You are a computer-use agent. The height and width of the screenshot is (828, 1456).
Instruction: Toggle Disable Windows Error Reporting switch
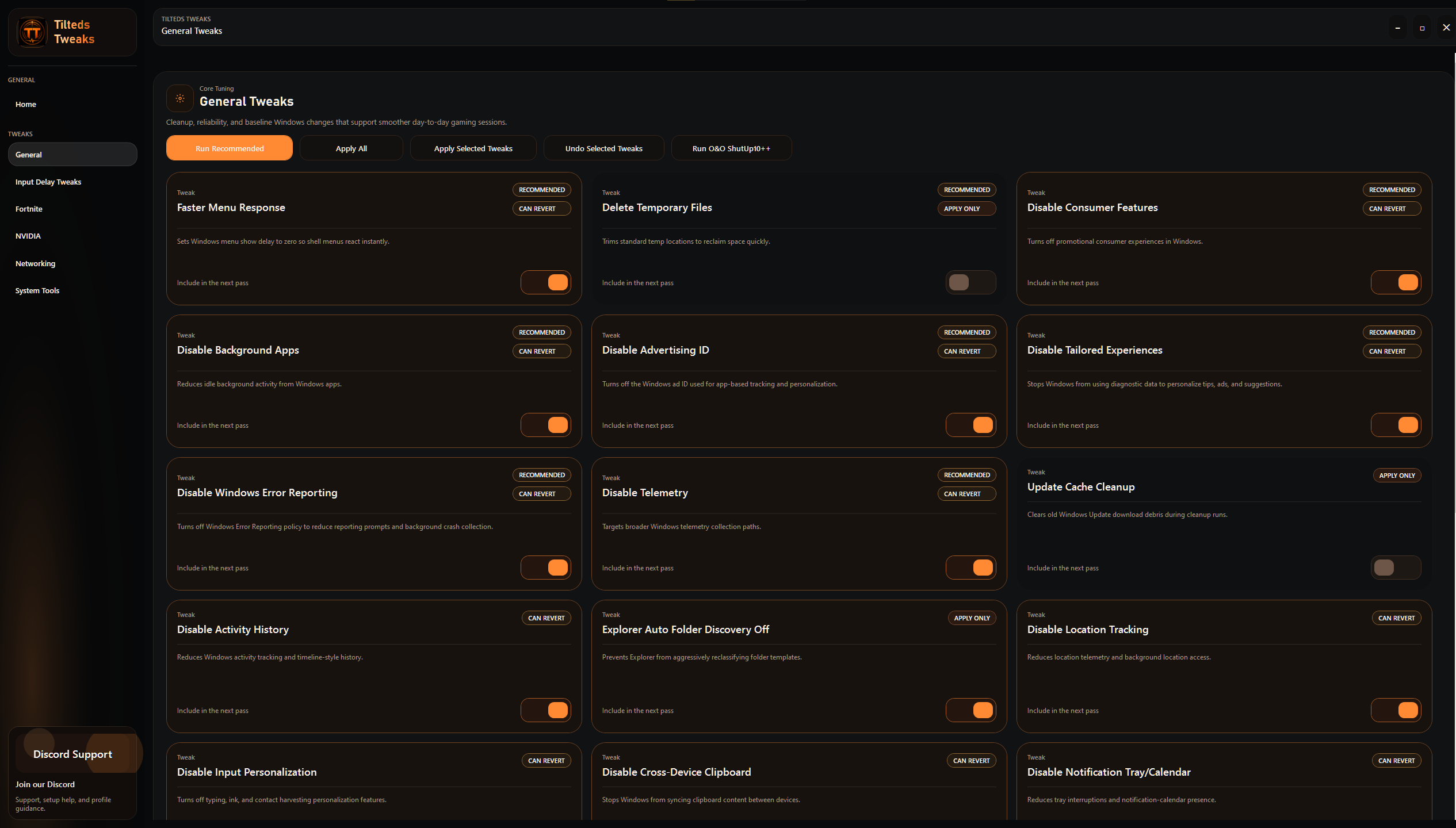[x=545, y=568]
